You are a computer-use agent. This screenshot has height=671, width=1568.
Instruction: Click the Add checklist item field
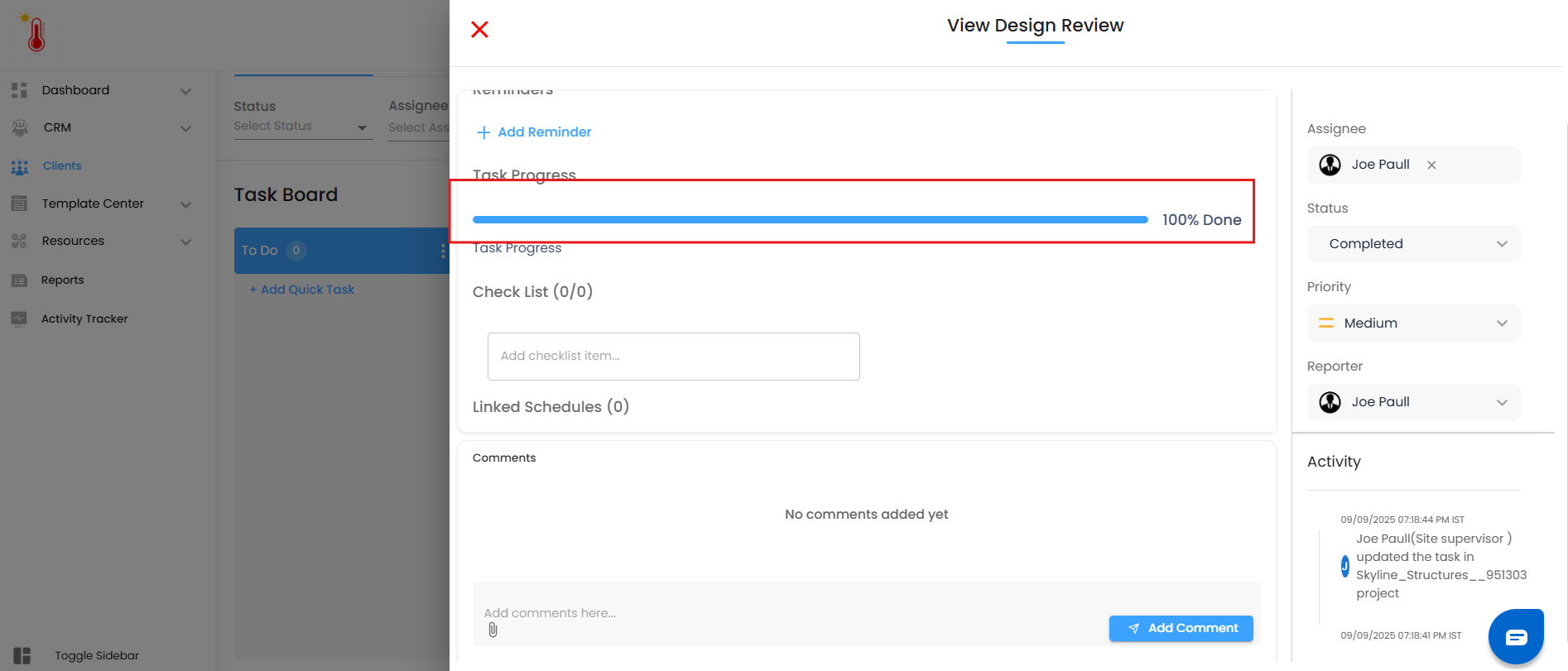pyautogui.click(x=673, y=357)
